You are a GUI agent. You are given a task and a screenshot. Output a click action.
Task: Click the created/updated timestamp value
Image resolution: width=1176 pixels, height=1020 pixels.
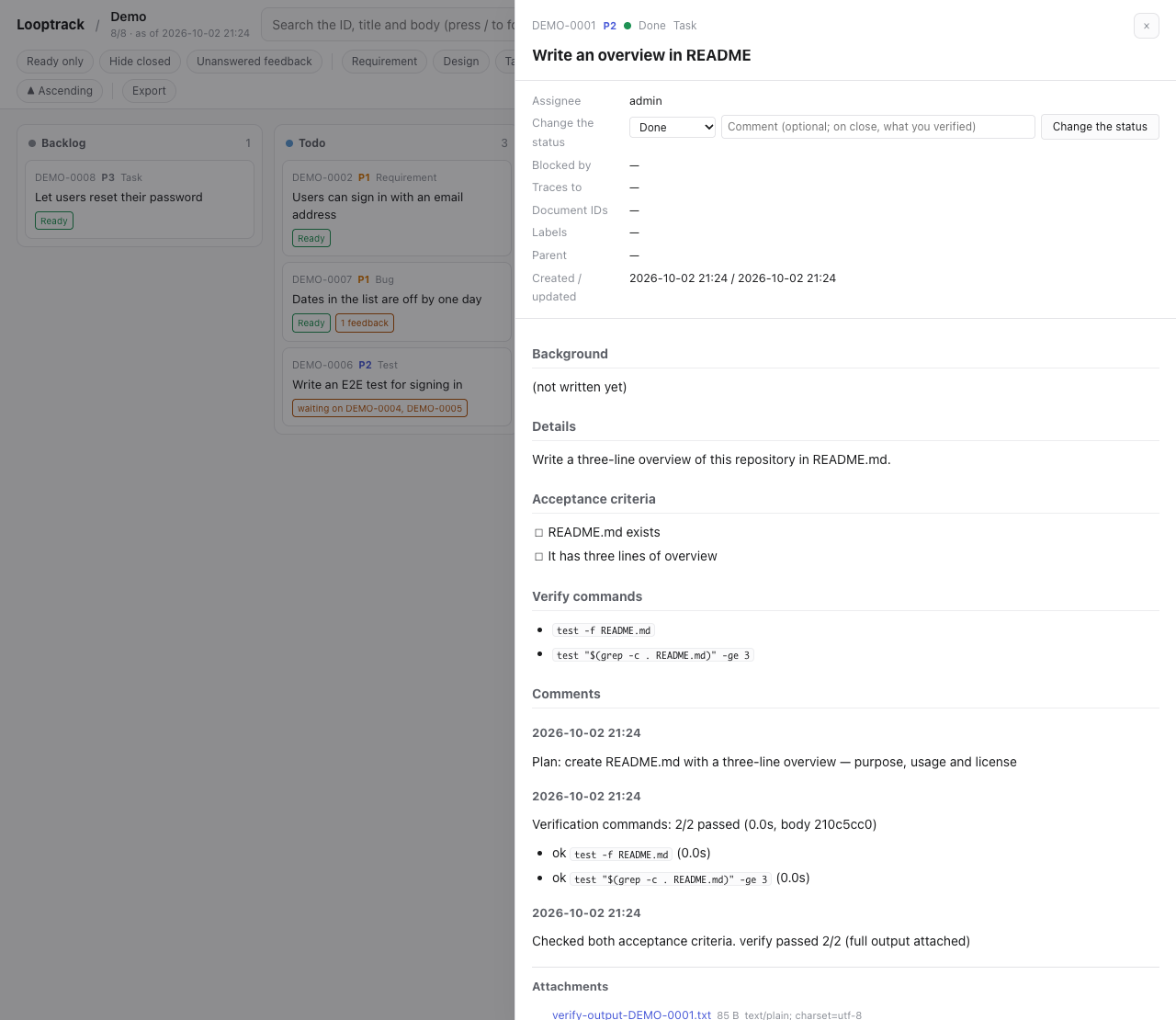pos(732,278)
